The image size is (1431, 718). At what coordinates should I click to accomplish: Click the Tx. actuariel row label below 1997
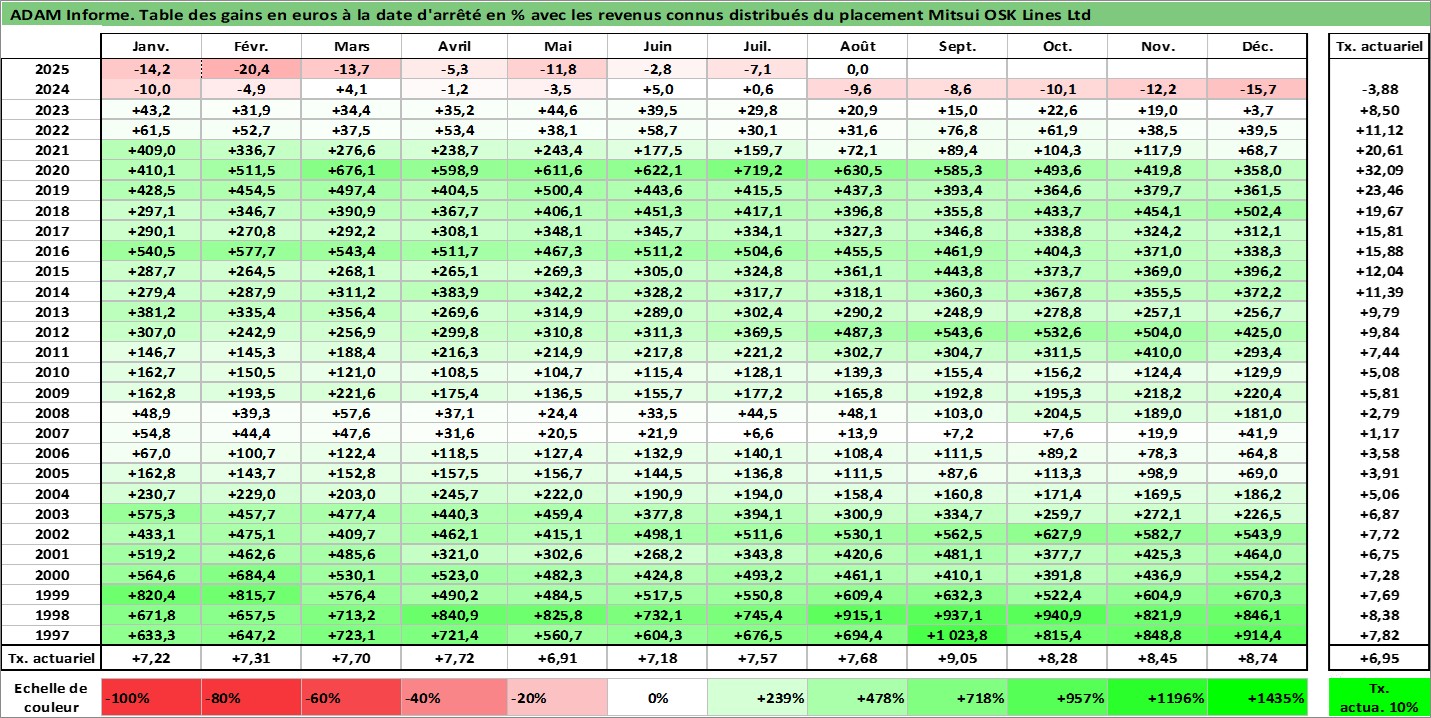pos(51,657)
